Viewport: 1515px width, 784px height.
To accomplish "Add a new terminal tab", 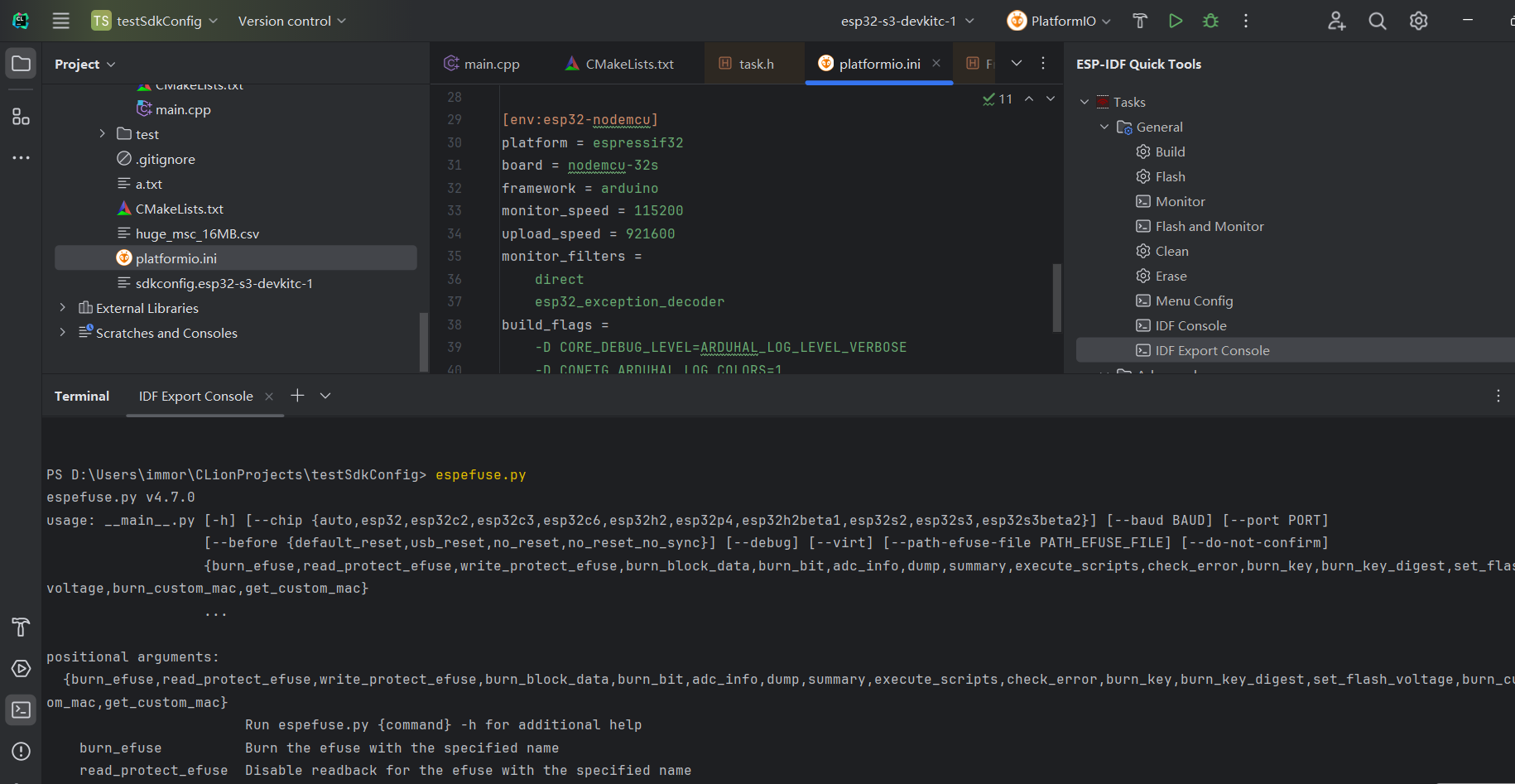I will click(x=298, y=396).
